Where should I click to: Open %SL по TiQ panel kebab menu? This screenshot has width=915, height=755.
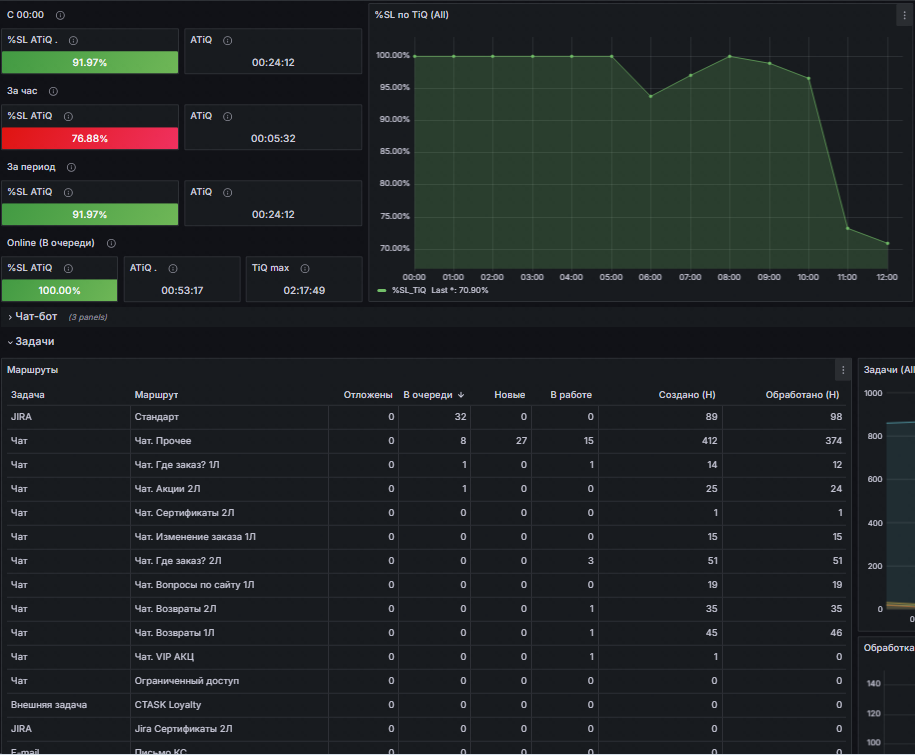pos(904,16)
